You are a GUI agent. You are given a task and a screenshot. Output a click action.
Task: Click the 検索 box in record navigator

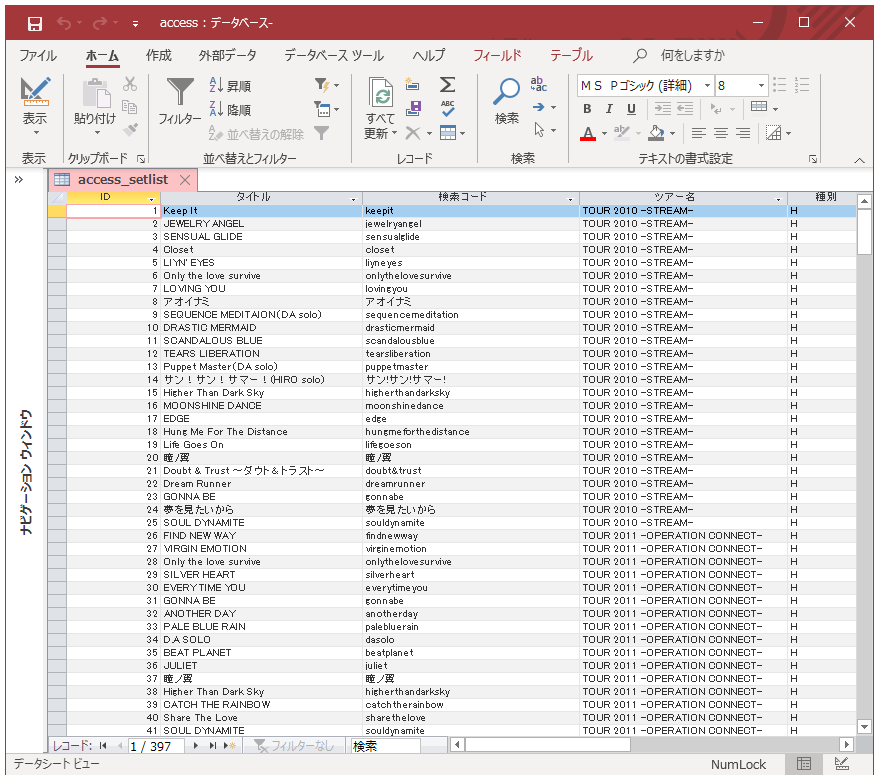click(x=386, y=746)
